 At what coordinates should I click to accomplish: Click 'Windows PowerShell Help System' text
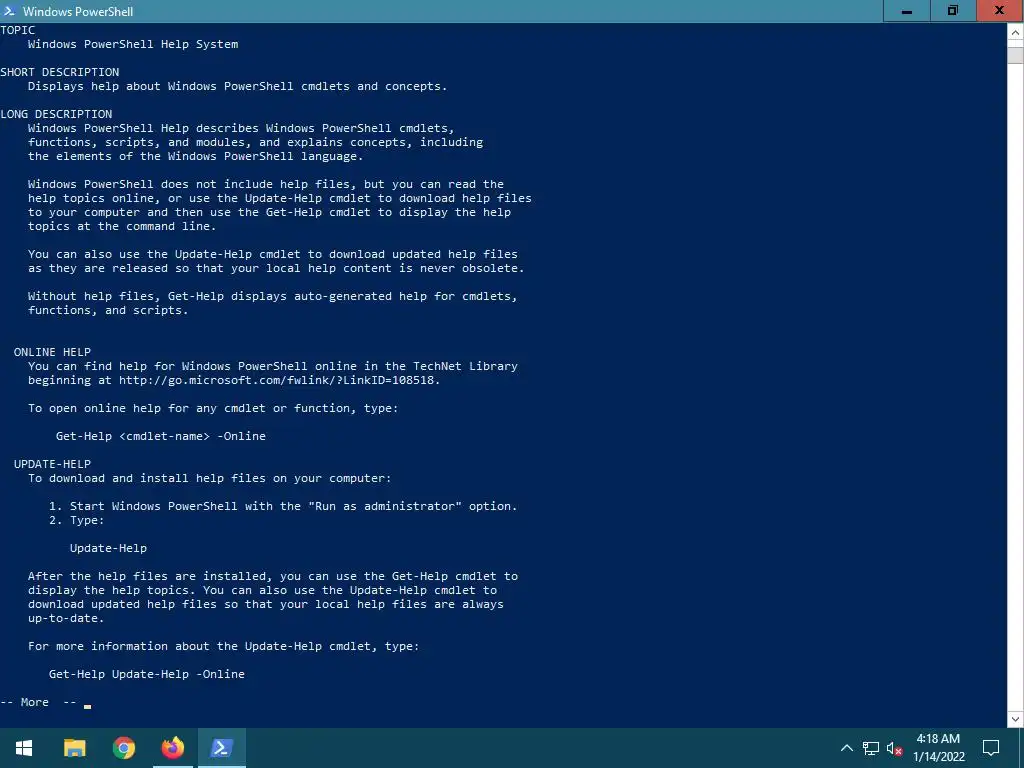pyautogui.click(x=133, y=44)
